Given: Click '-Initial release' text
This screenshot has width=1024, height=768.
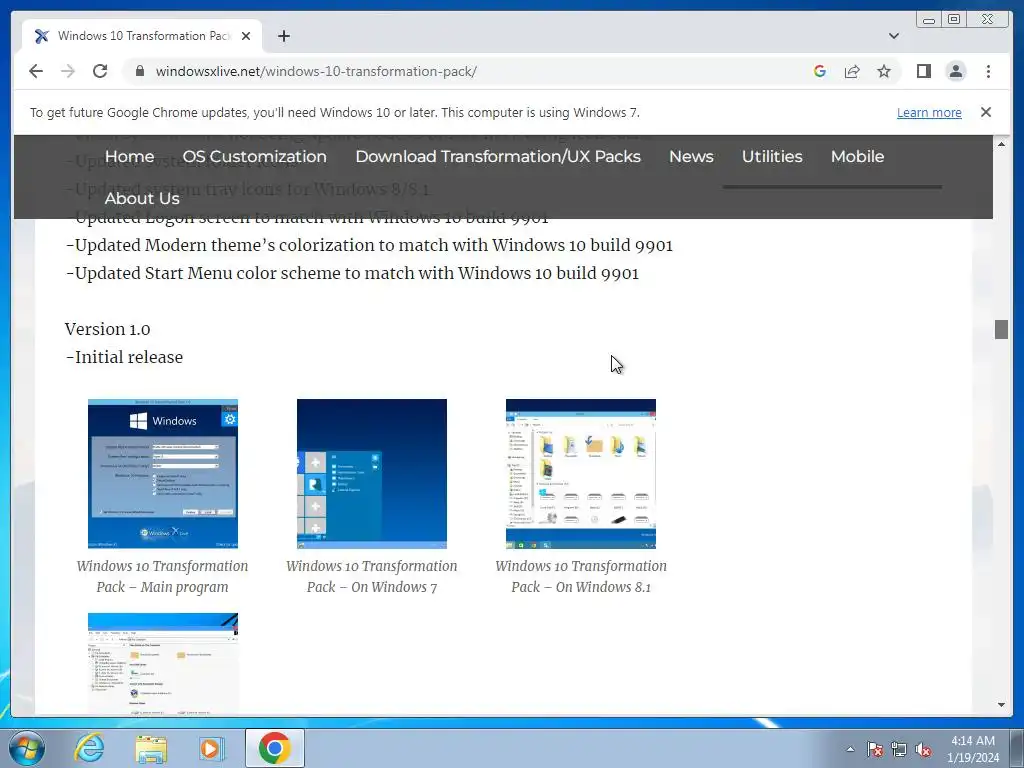Looking at the screenshot, I should pos(124,357).
